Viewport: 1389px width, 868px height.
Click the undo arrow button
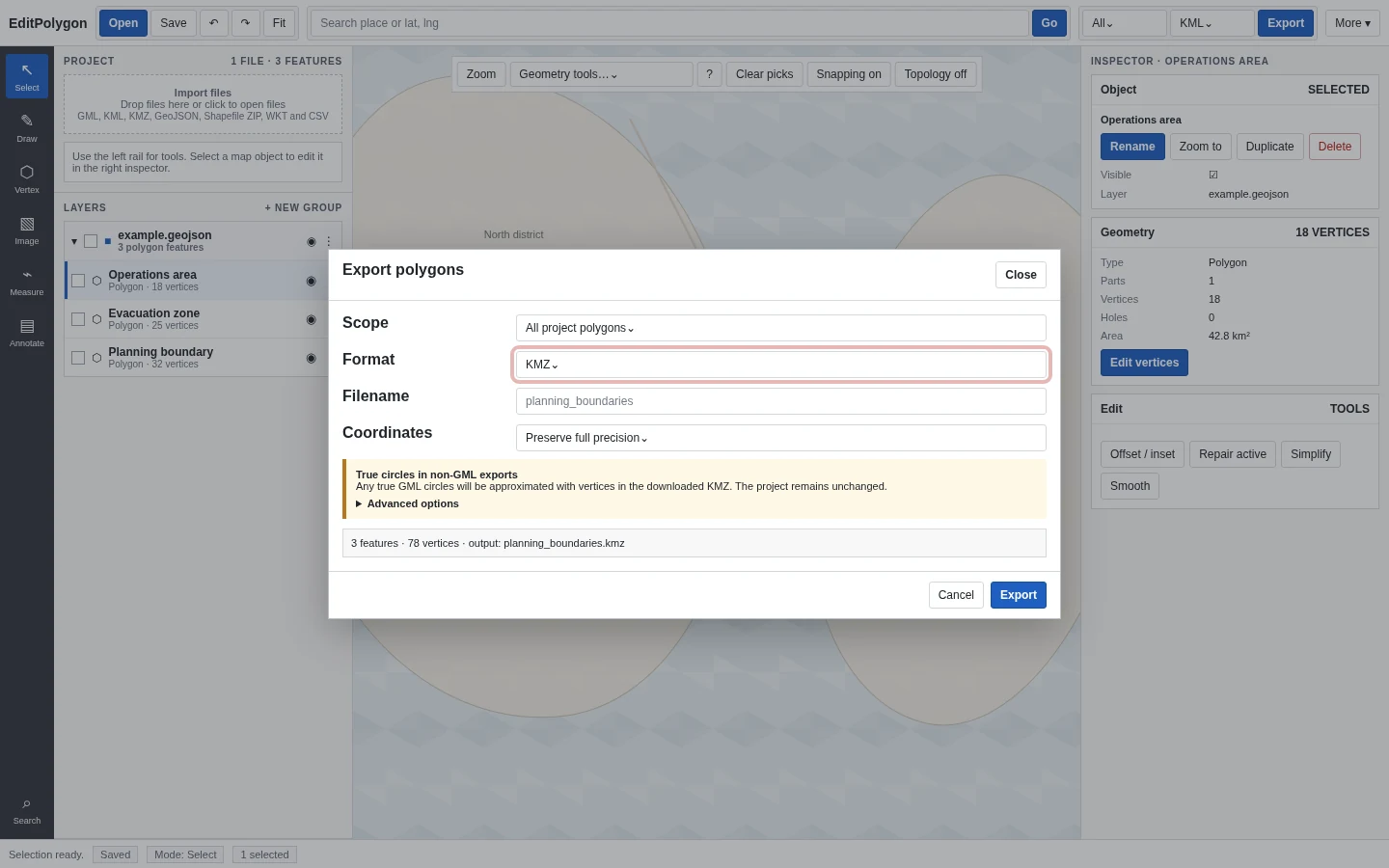[x=214, y=23]
